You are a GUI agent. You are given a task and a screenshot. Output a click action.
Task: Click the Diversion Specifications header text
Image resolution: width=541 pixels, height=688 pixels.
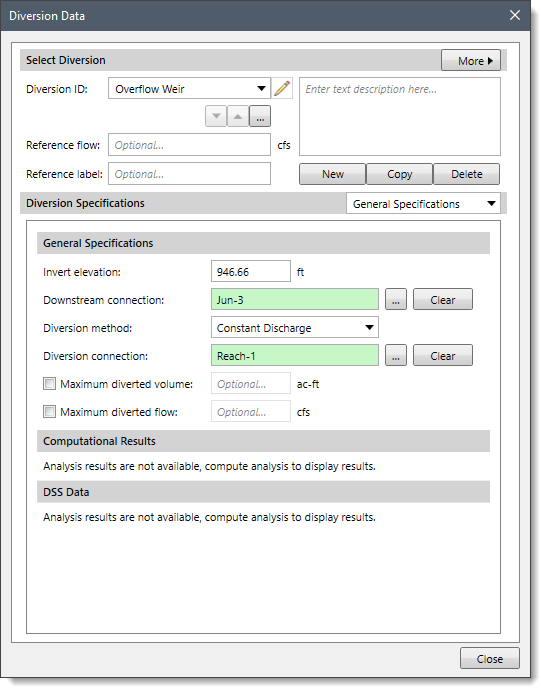point(85,203)
